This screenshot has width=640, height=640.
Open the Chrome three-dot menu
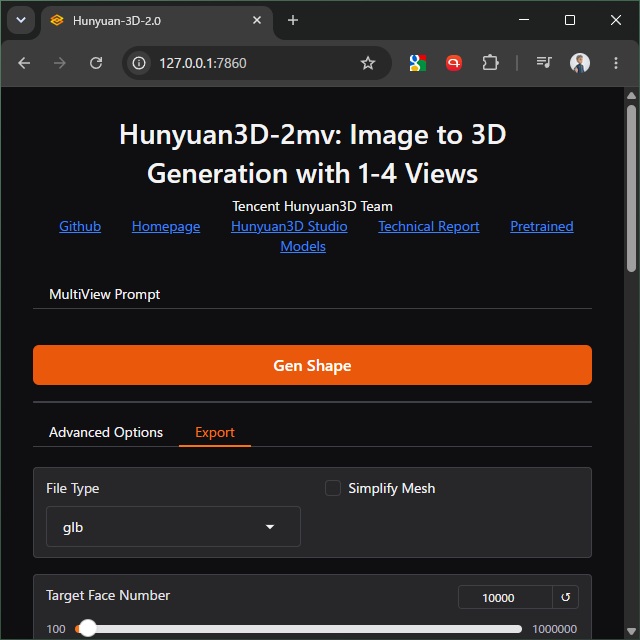pos(616,63)
